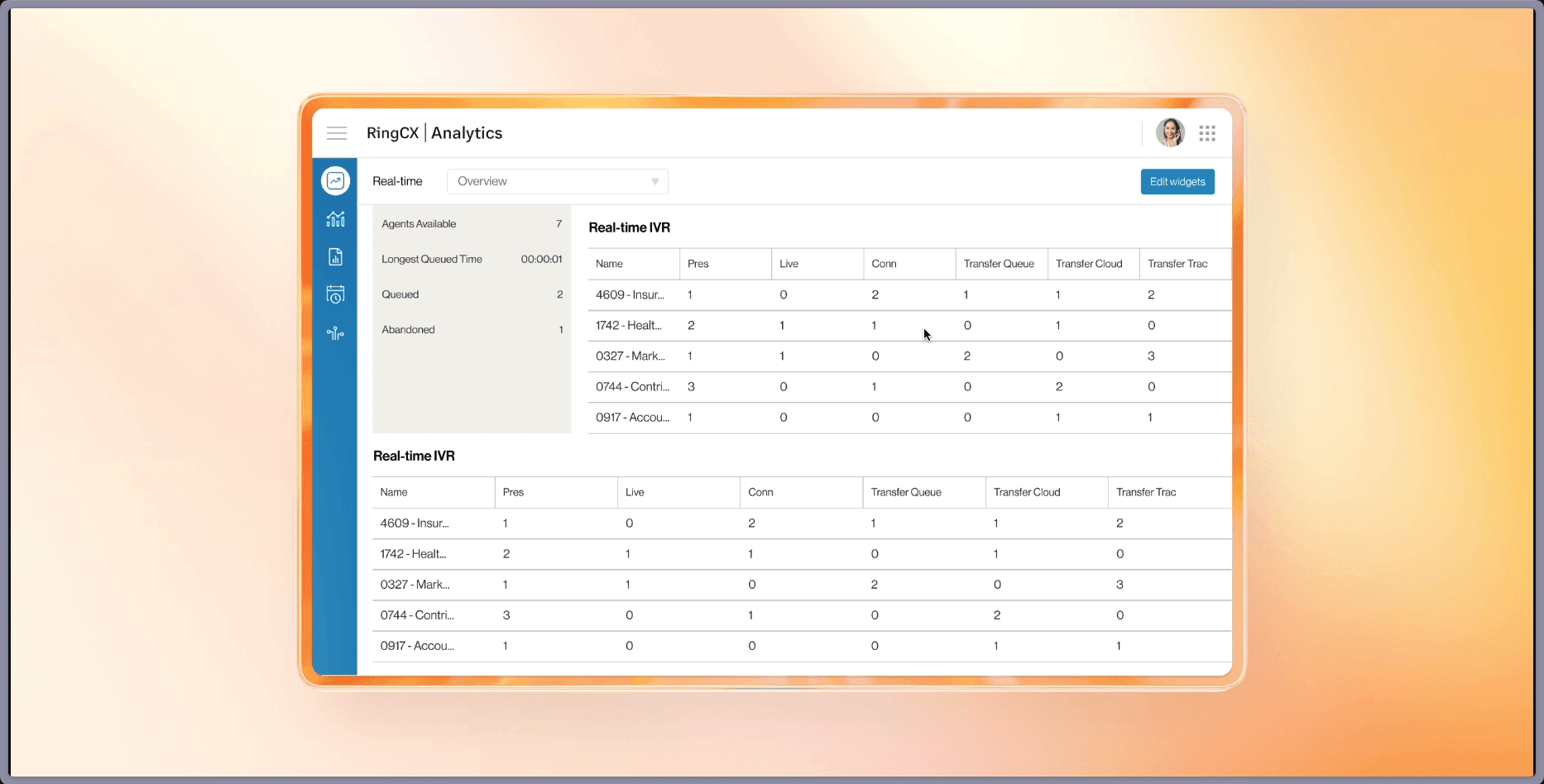This screenshot has width=1544, height=784.
Task: Click the Edit widgets button
Action: (1177, 182)
